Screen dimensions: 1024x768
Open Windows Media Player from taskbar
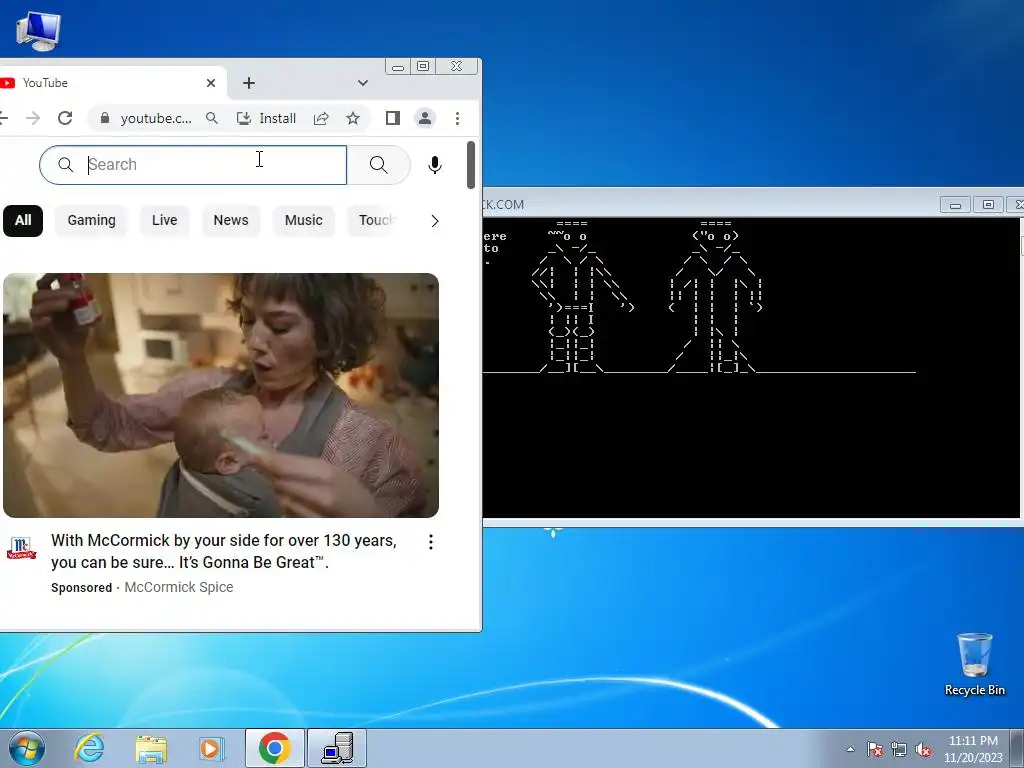pyautogui.click(x=211, y=748)
